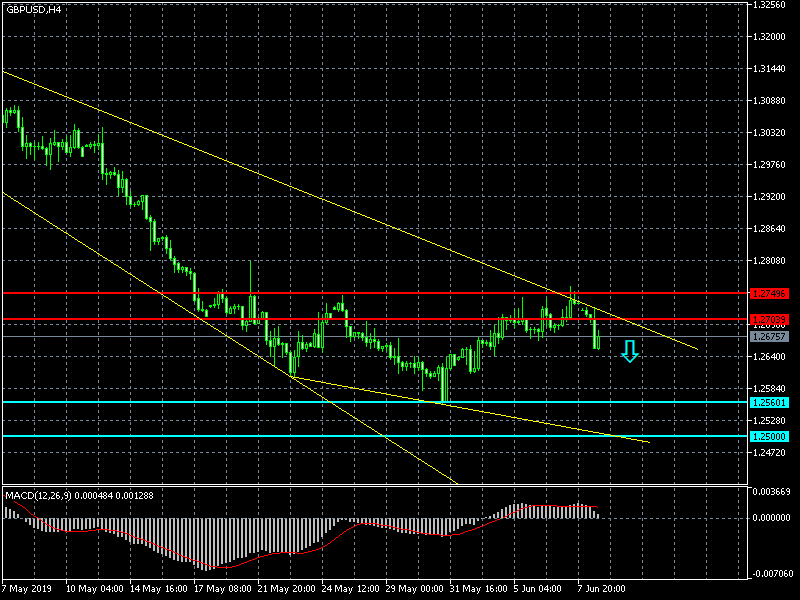Click the MACD 0.003669 scale label
This screenshot has height=600, width=800.
coord(774,492)
